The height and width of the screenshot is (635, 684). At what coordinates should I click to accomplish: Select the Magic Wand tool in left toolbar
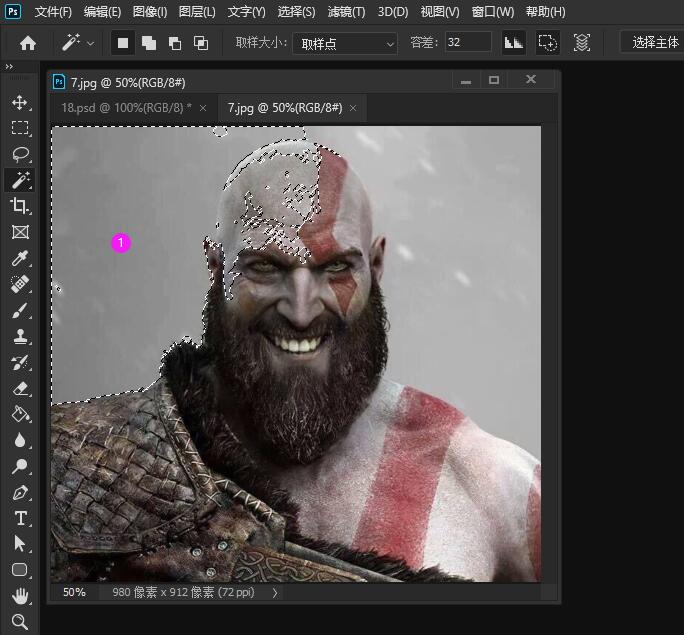pos(20,180)
